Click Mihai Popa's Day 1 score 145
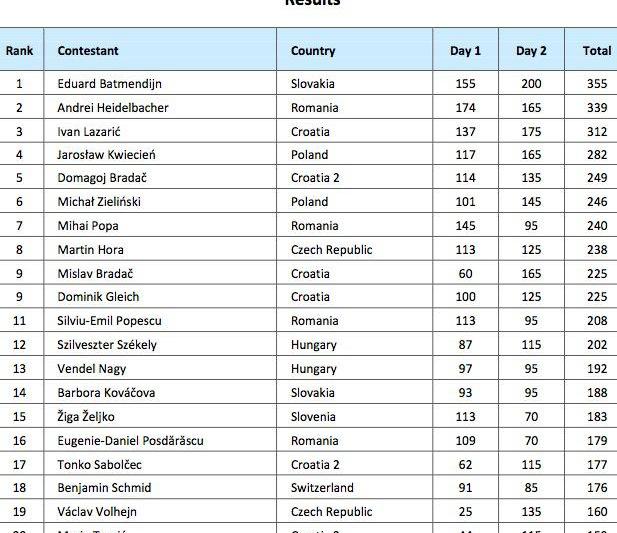Viewport: 617px width, 533px height. point(465,226)
